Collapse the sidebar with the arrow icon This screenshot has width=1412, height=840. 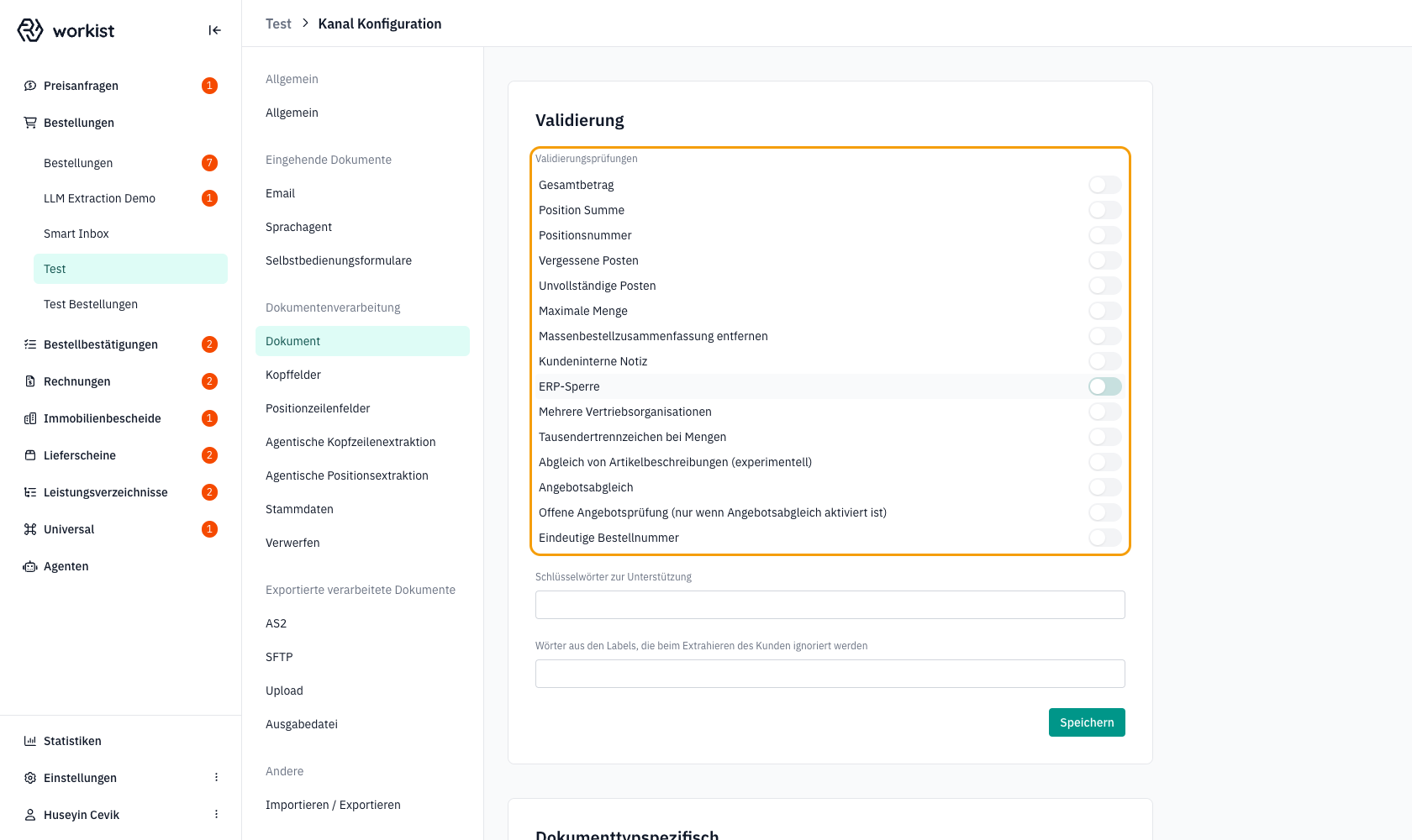(x=215, y=30)
